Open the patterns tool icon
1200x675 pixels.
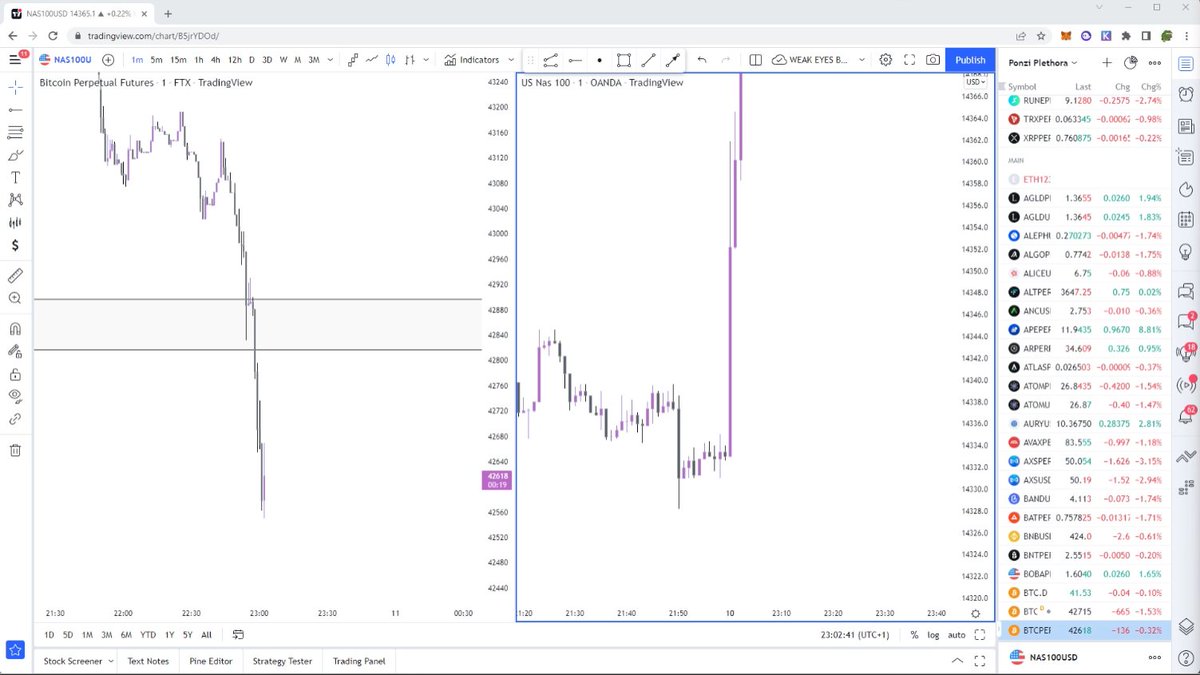coord(15,200)
